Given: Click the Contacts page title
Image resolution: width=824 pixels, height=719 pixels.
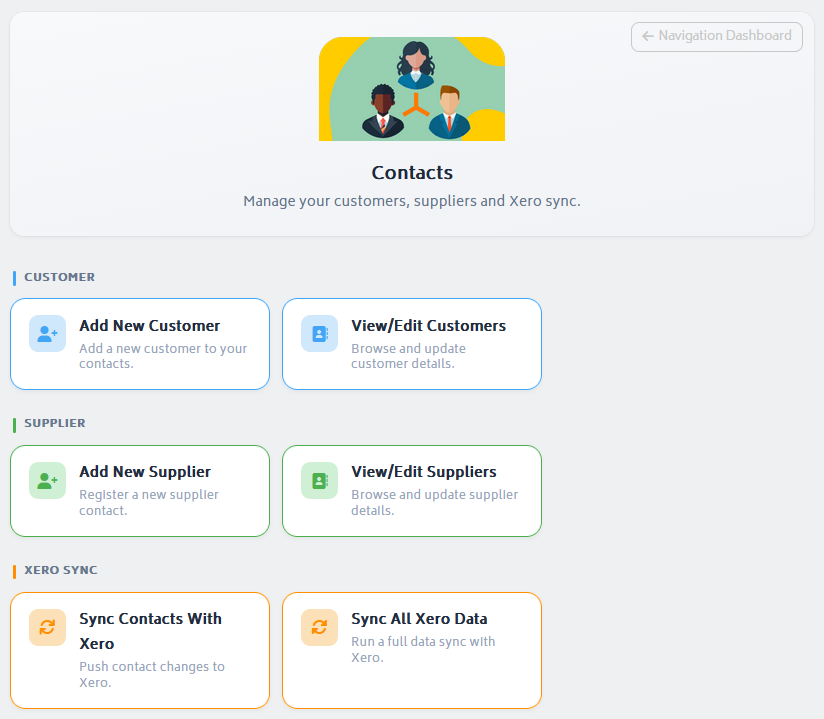Looking at the screenshot, I should point(412,173).
